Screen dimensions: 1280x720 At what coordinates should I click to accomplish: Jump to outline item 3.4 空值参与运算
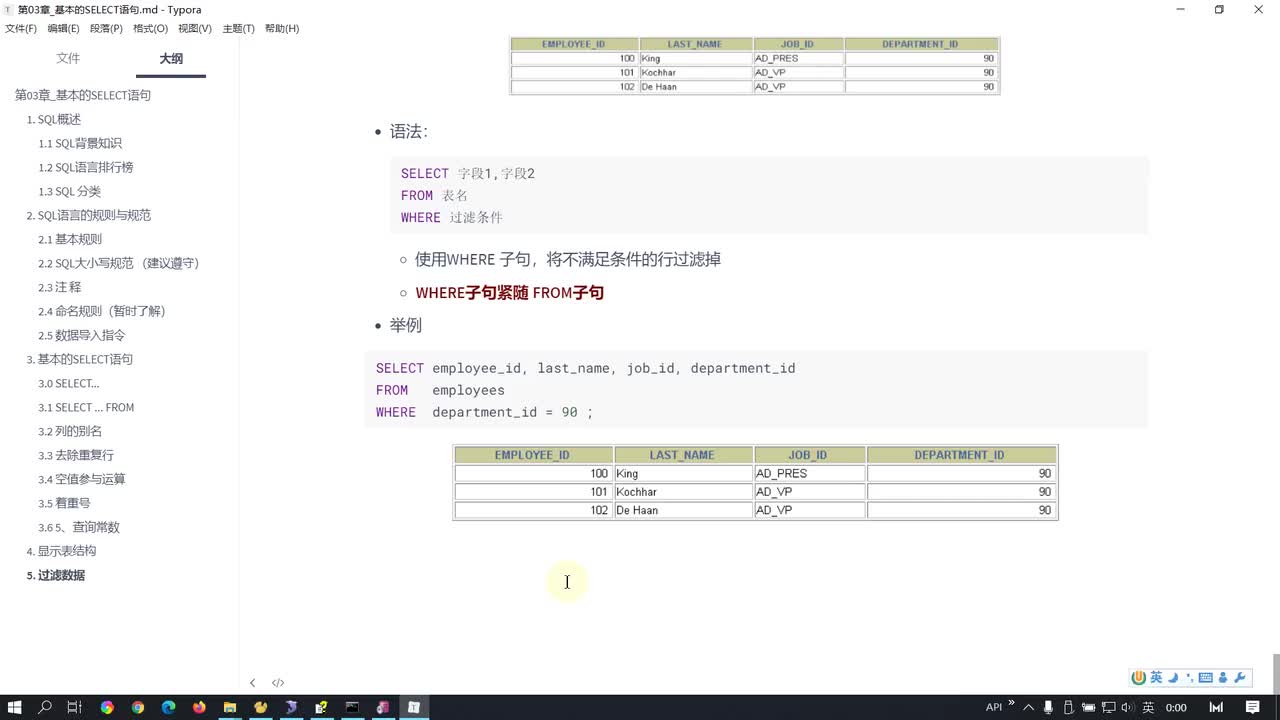[82, 479]
